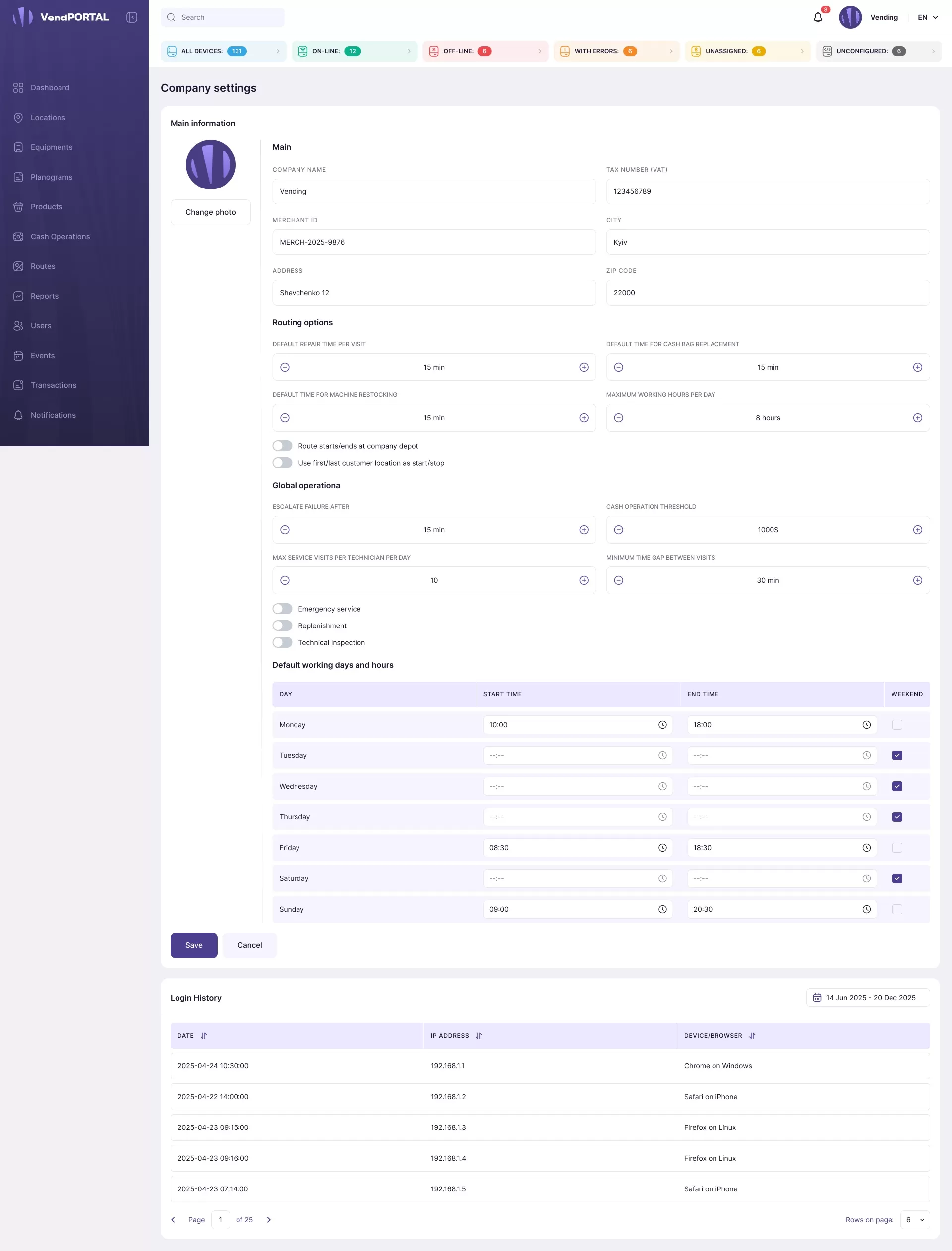Click the calendar icon near Login History date range
The width and height of the screenshot is (952, 1251).
[818, 998]
